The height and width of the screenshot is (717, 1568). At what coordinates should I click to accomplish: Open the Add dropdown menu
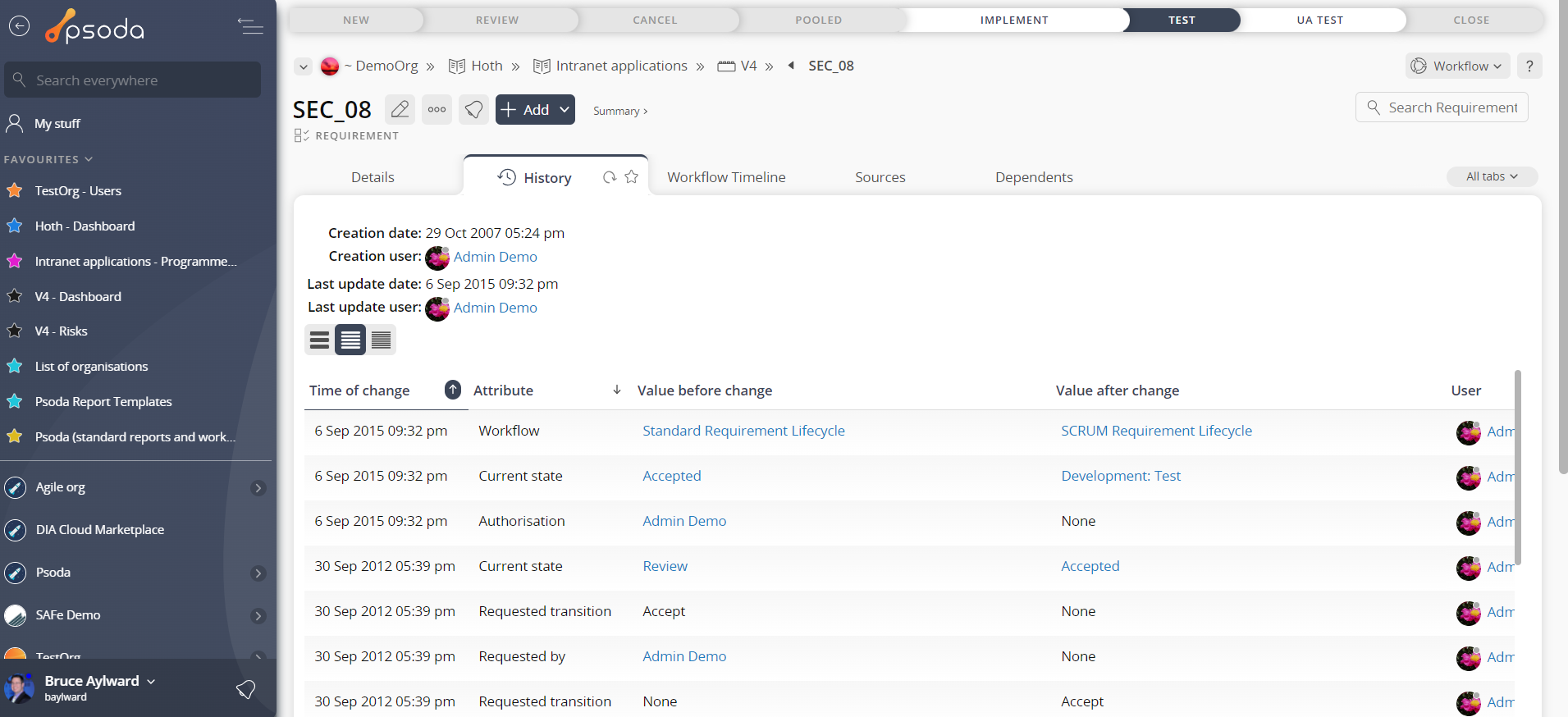[565, 109]
